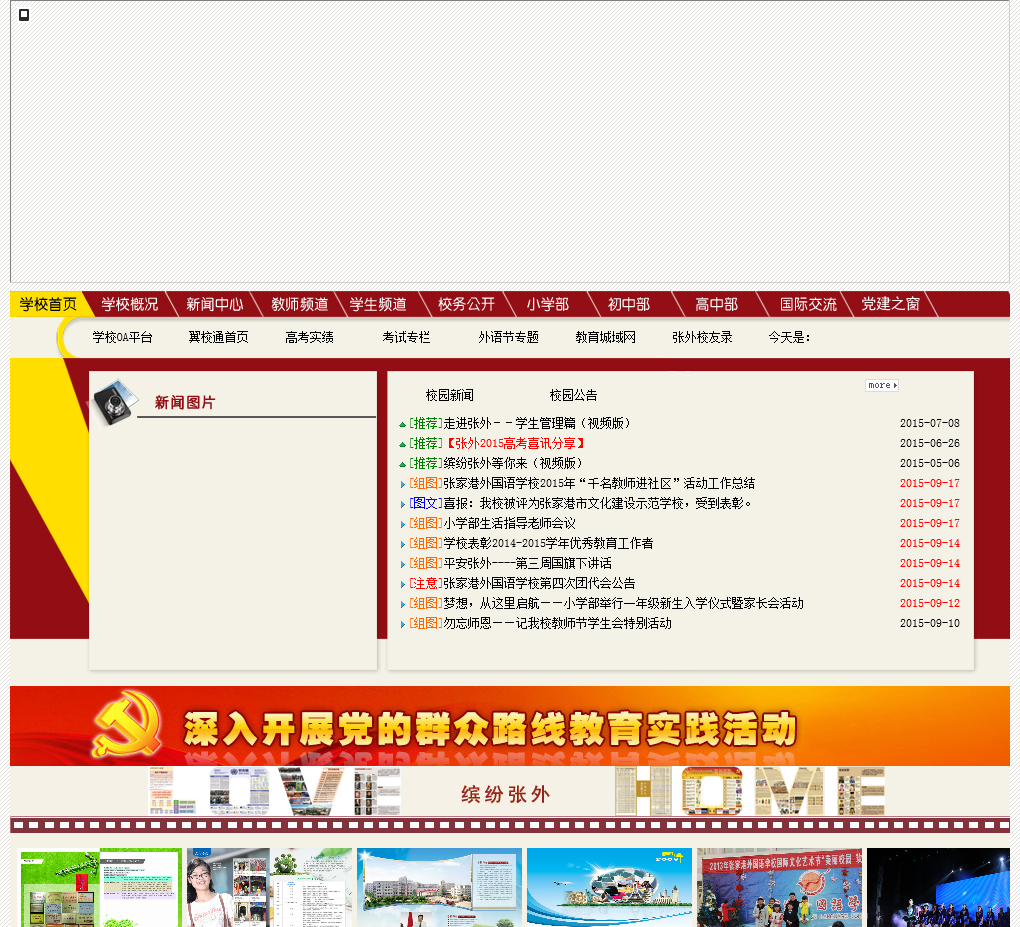Open news 走进张外－－学生管理篇（视频版）
The height and width of the screenshot is (927, 1020).
(537, 423)
